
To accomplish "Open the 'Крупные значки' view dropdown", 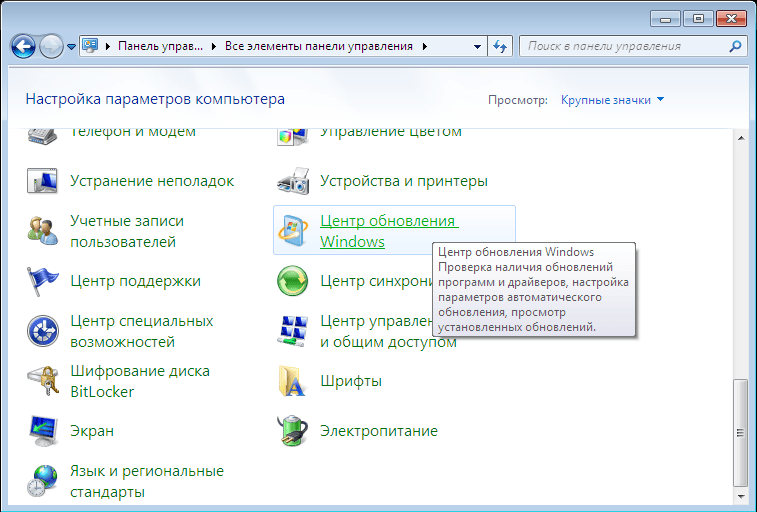I will click(613, 100).
